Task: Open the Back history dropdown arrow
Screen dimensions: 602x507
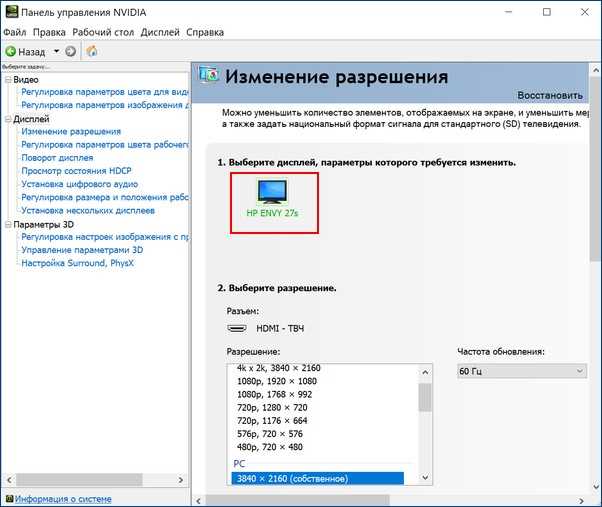Action: pos(57,51)
